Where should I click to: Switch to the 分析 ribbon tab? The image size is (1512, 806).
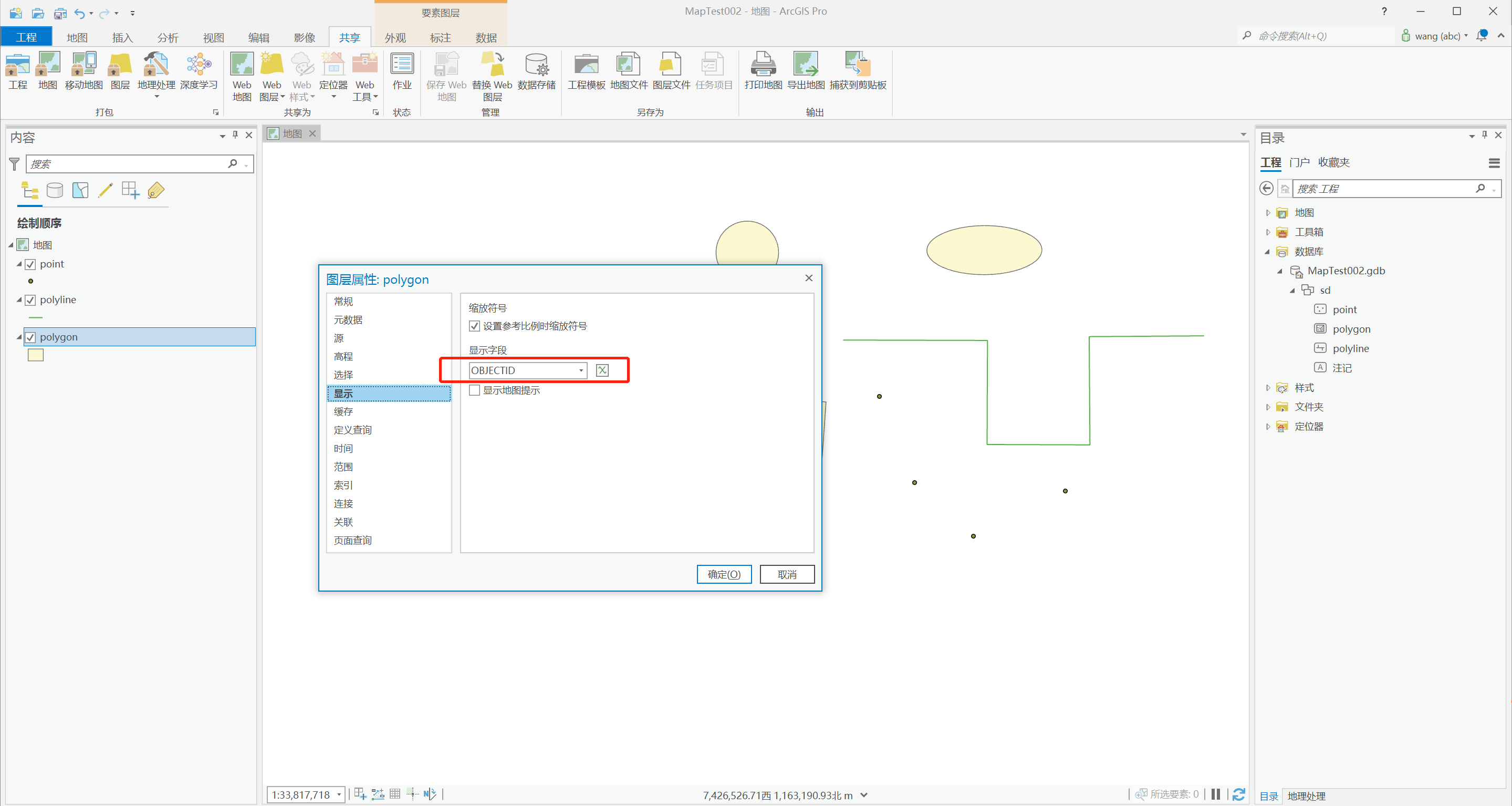pos(168,38)
